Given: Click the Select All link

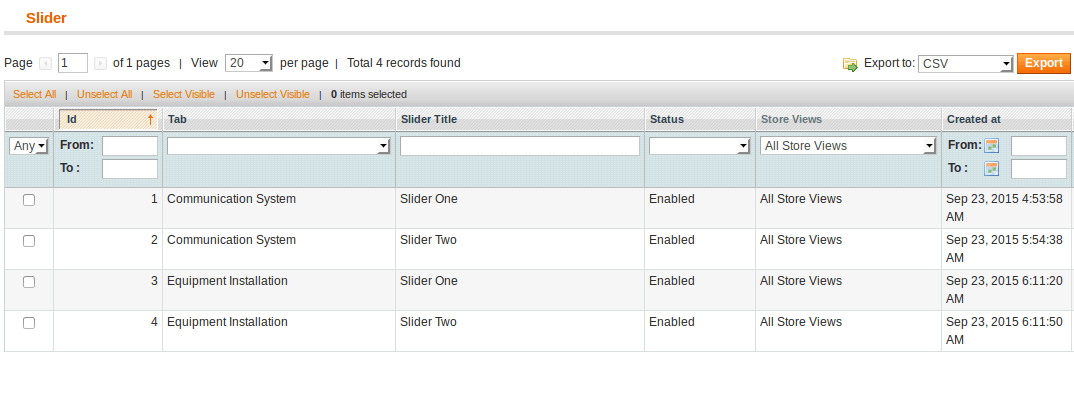Looking at the screenshot, I should tap(34, 94).
